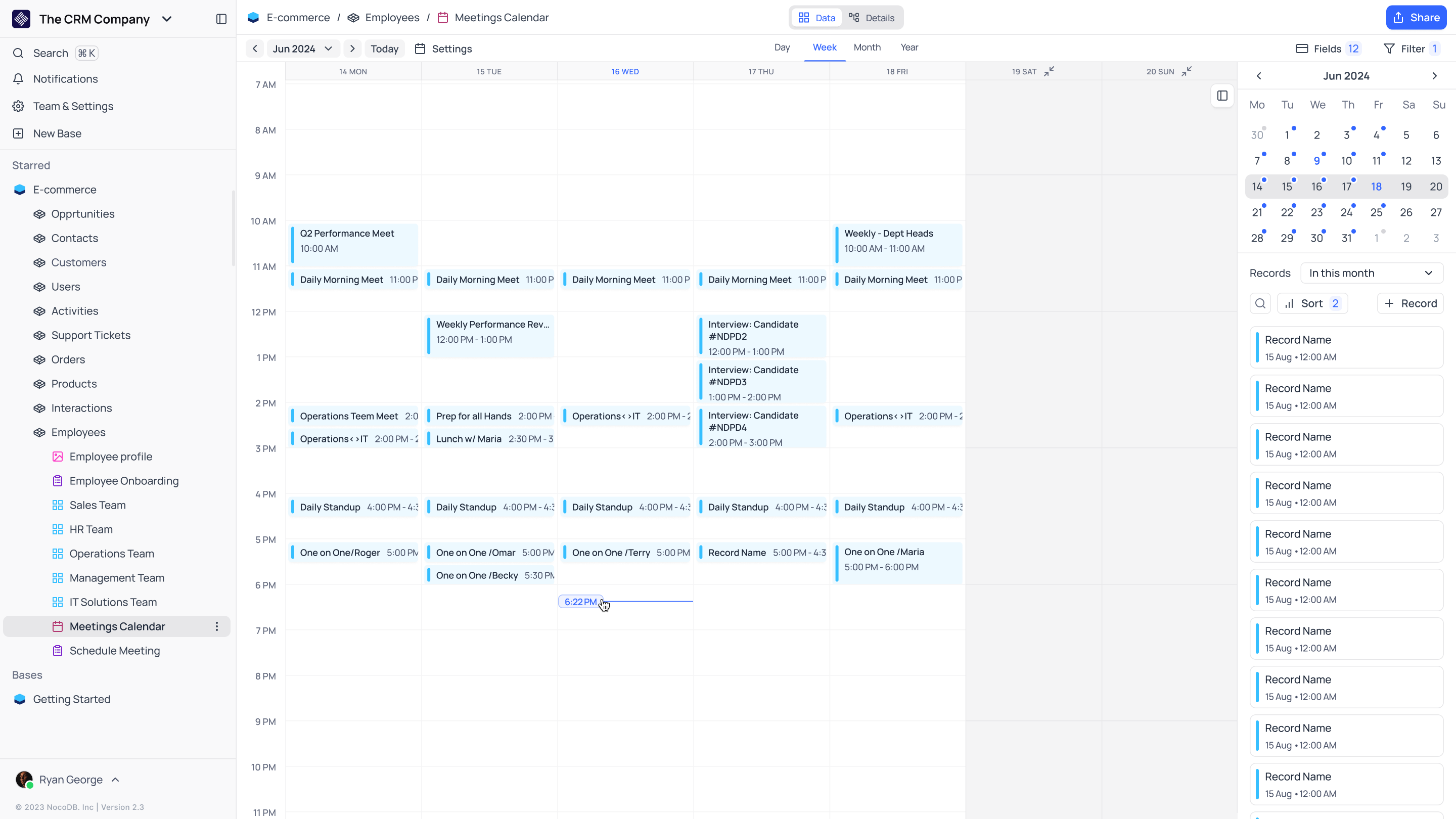
Task: Select June 20 in the mini calendar
Action: (x=1436, y=186)
